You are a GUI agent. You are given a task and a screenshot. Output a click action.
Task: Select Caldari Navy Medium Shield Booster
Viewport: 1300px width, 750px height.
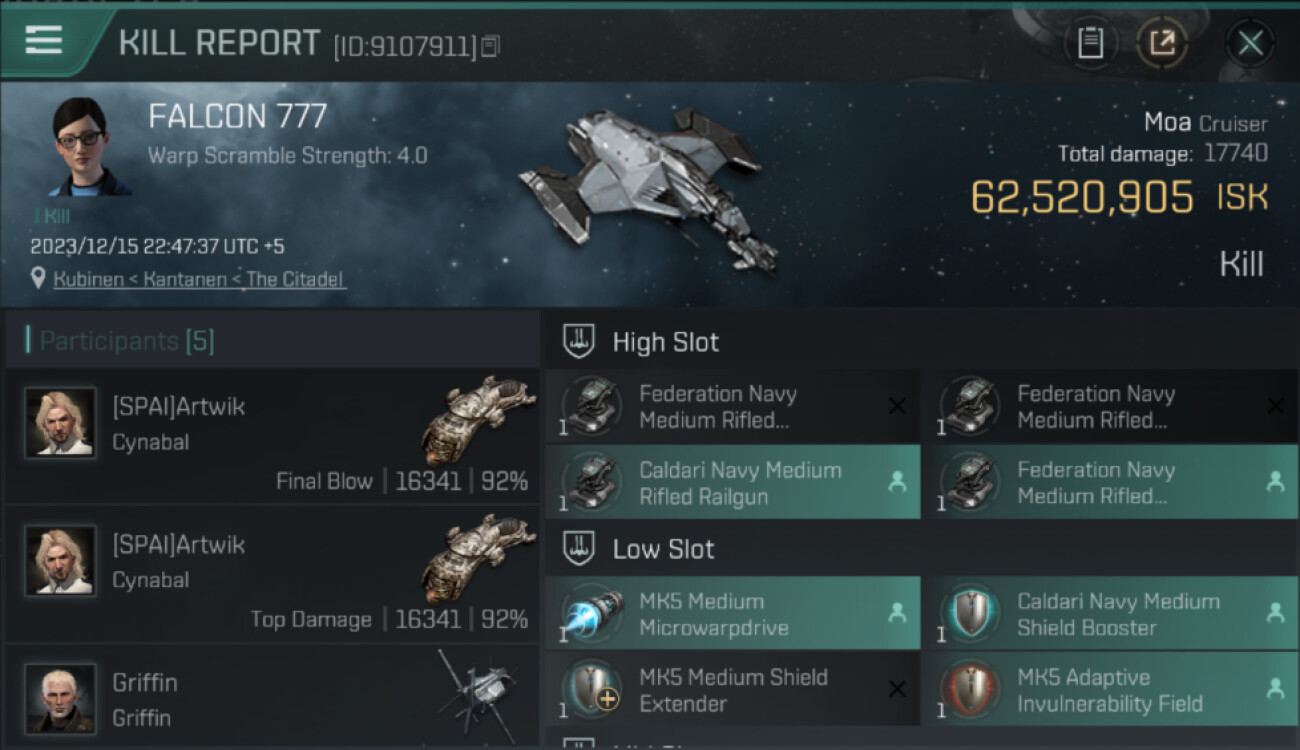[x=1110, y=614]
